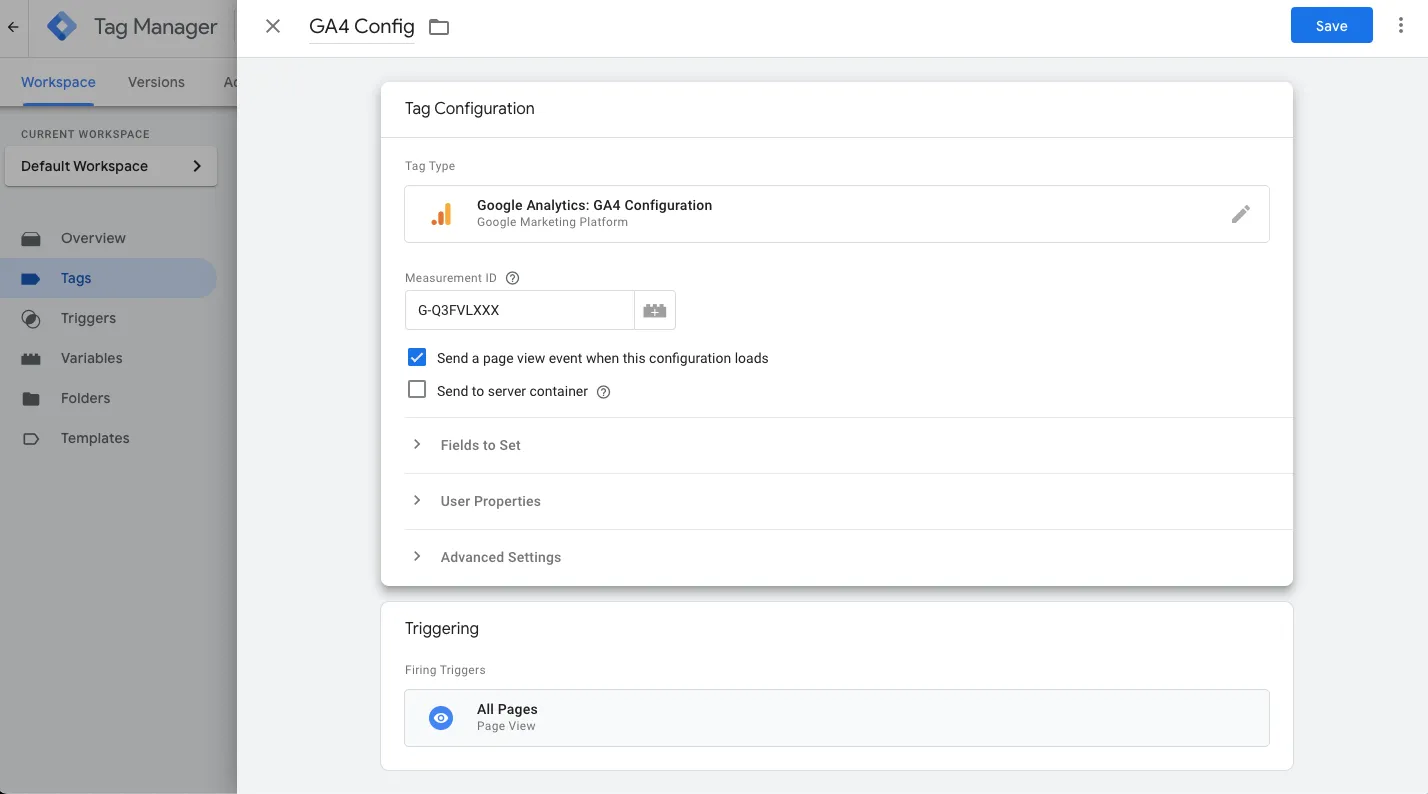Click inside the Measurement ID field
Screen dimensions: 1428x794
(519, 310)
